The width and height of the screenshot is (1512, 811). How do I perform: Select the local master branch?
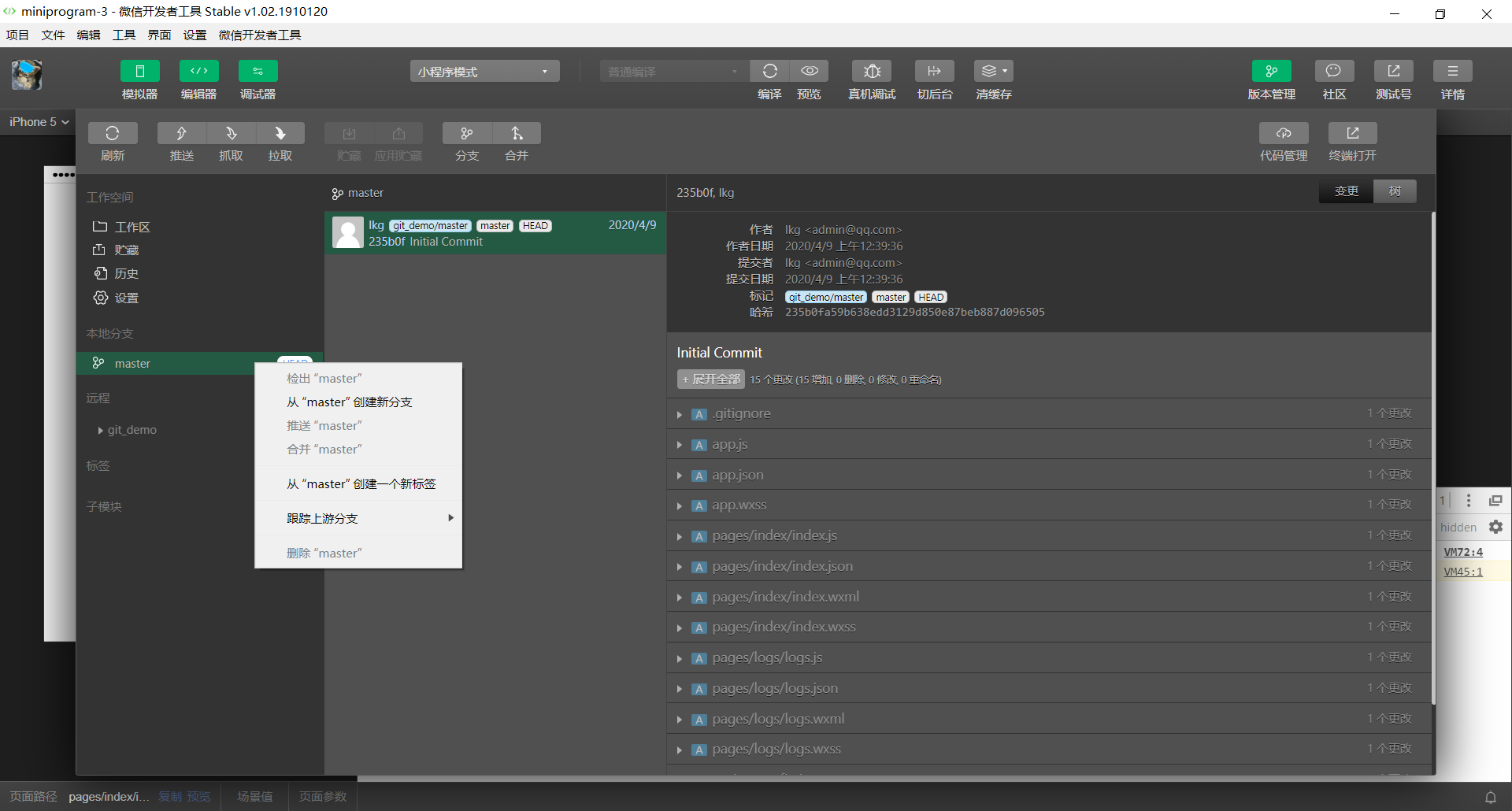(x=200, y=363)
